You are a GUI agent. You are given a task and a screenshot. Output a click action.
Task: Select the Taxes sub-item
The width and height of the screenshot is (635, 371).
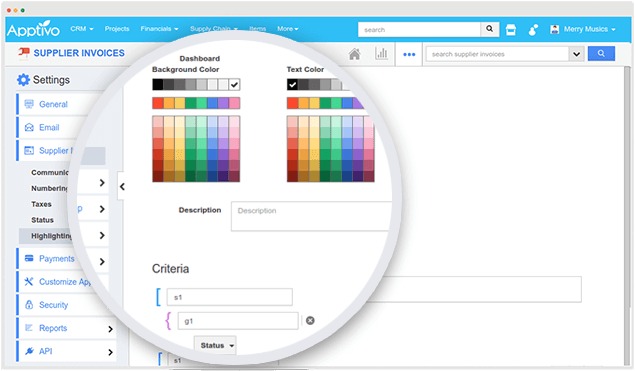click(41, 204)
